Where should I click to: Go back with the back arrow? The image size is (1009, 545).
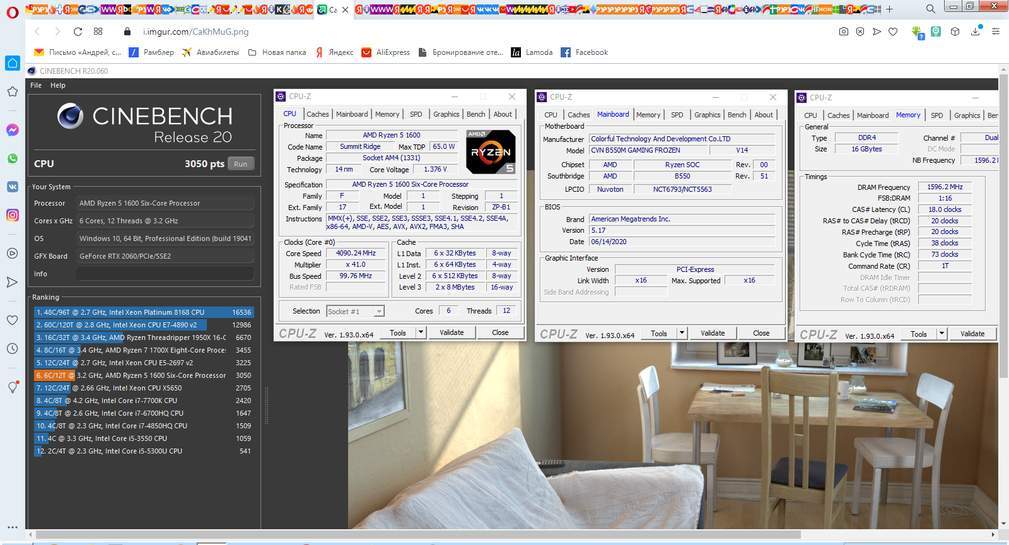pos(37,32)
